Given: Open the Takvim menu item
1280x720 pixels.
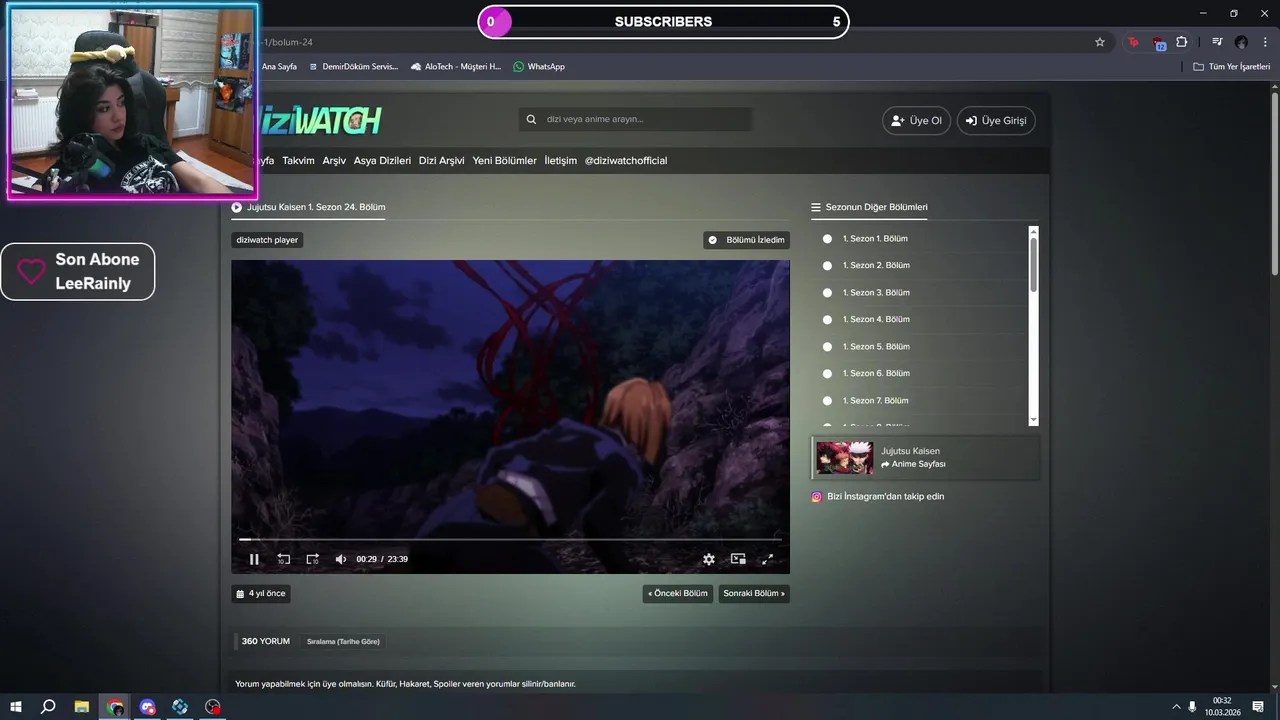Looking at the screenshot, I should point(298,161).
